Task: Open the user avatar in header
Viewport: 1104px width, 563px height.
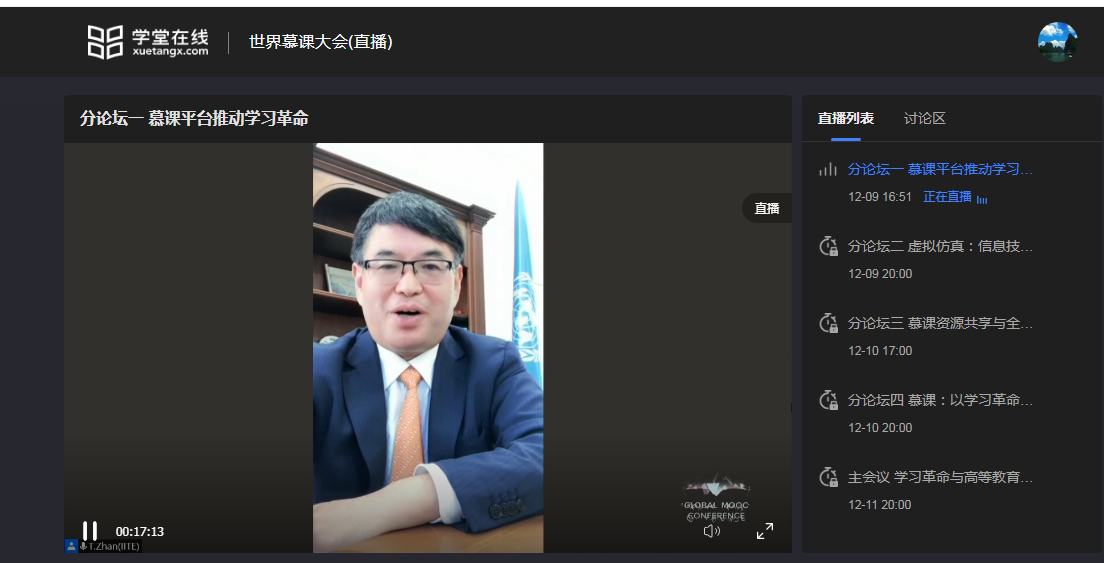Action: click(1057, 42)
